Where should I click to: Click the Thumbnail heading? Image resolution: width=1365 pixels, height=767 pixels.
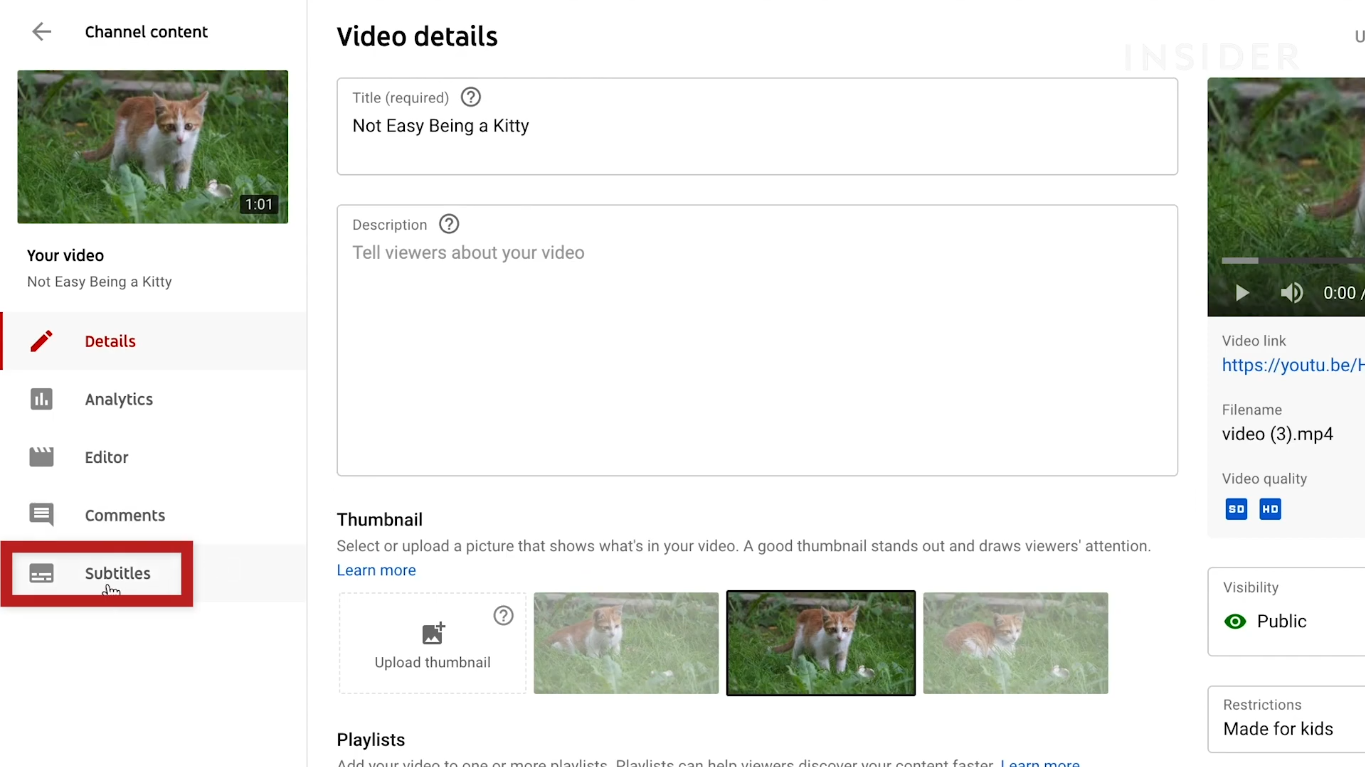pos(380,520)
